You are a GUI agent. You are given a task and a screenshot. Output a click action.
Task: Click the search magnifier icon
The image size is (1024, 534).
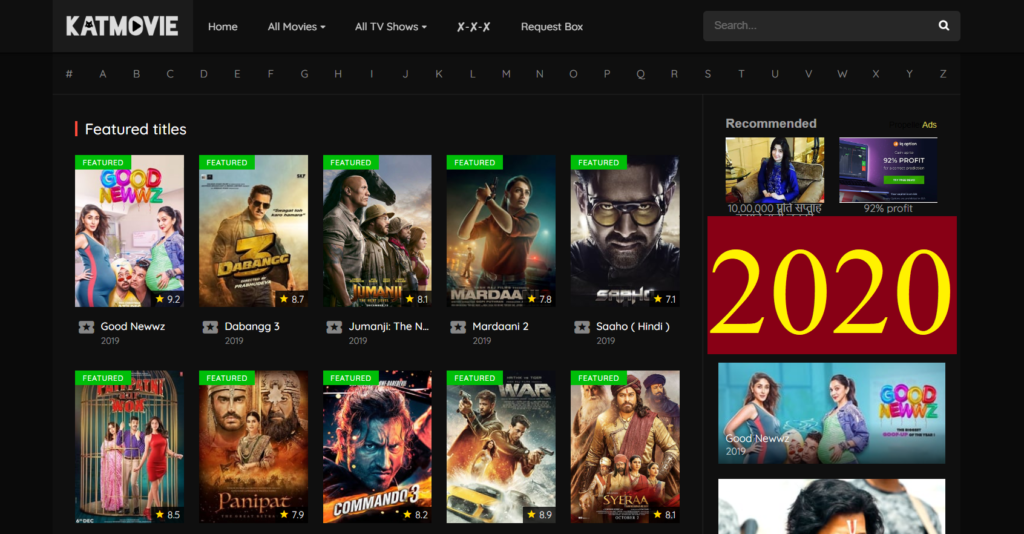pyautogui.click(x=944, y=25)
